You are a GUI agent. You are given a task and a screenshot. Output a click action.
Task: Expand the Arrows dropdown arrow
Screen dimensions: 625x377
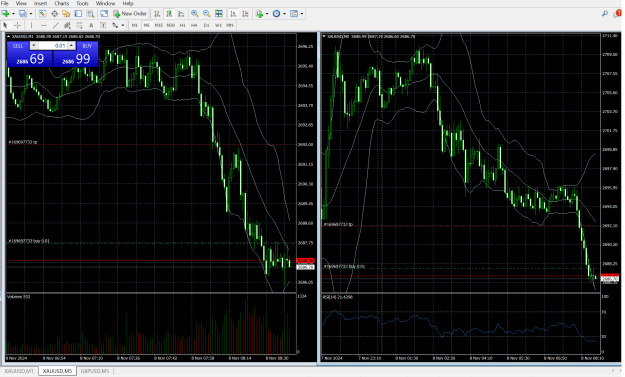(122, 25)
